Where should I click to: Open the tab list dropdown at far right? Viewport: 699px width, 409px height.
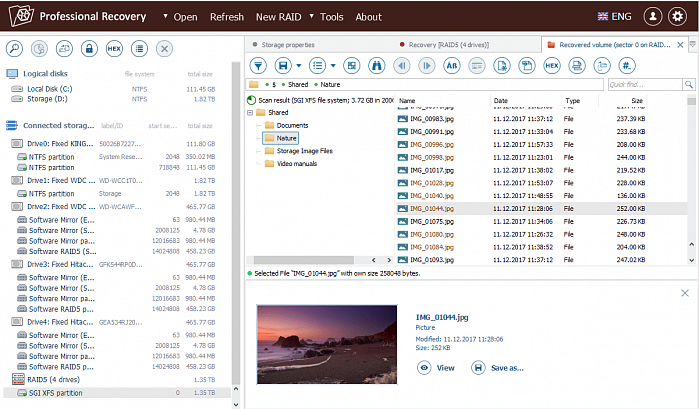(693, 44)
